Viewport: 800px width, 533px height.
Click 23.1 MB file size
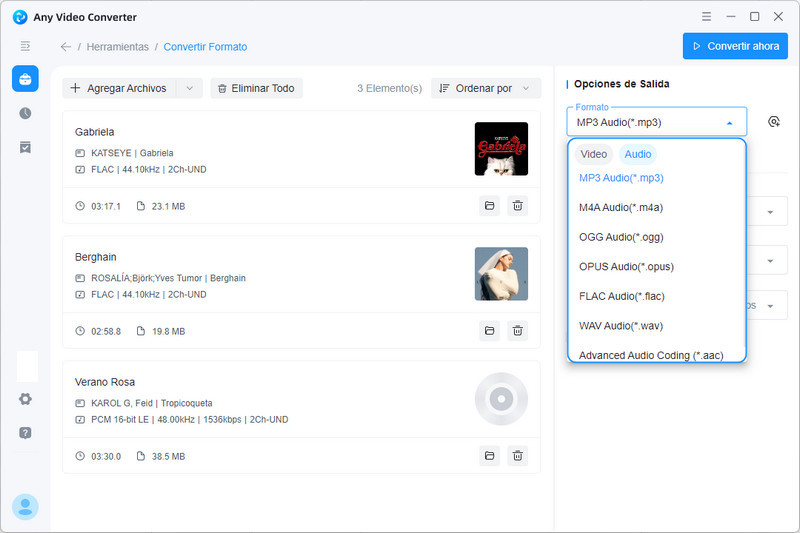pos(168,207)
